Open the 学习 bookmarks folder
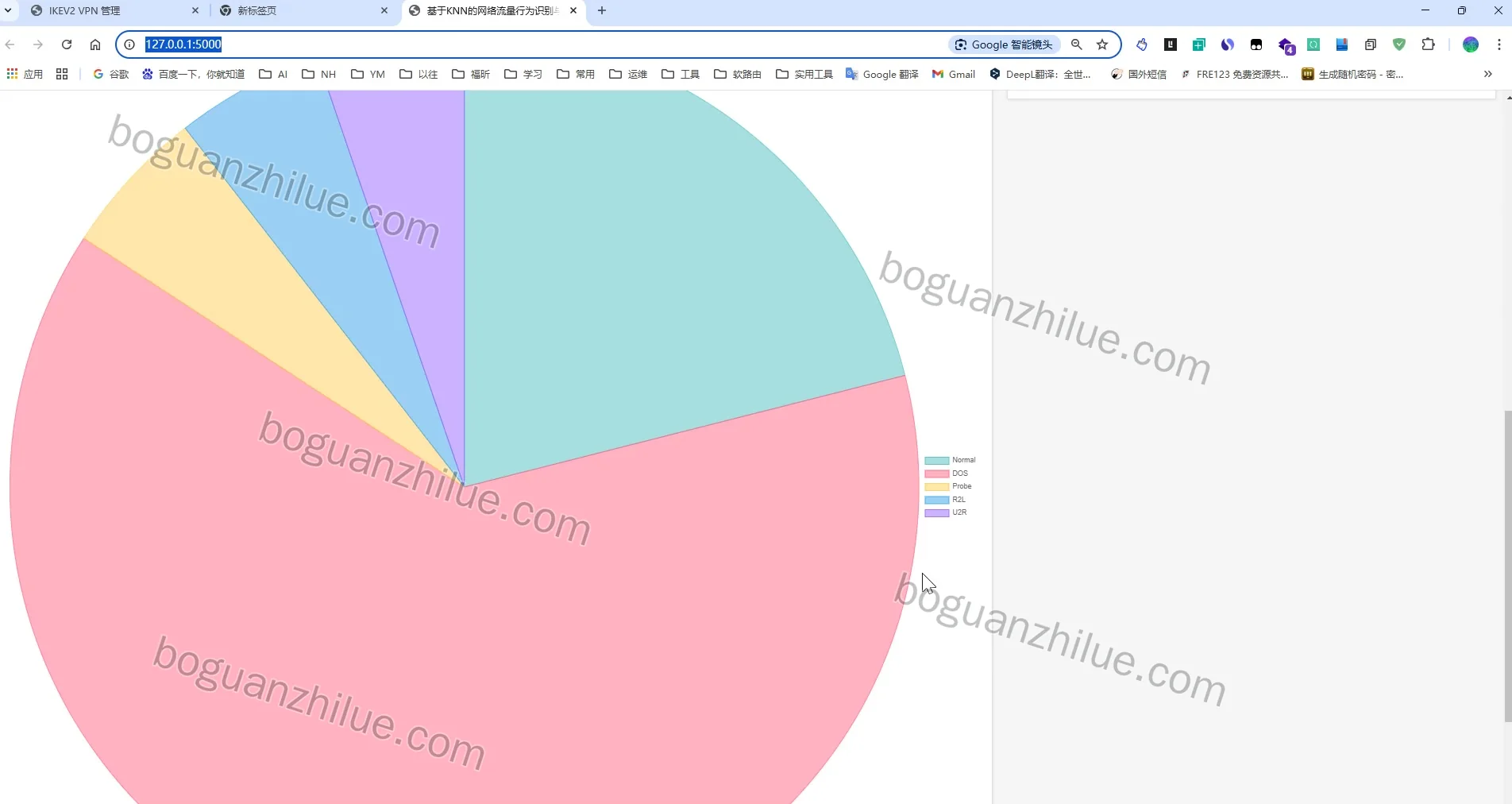Image resolution: width=1512 pixels, height=804 pixels. click(523, 74)
